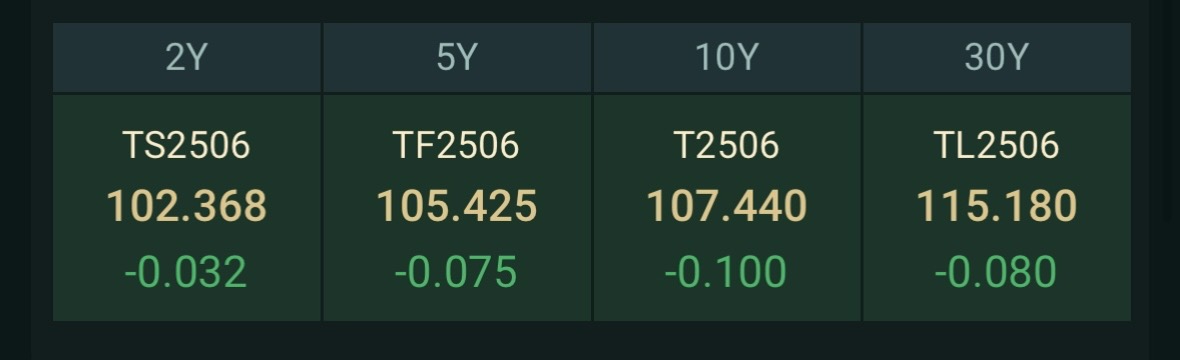Switch to the 30Y header

coord(996,57)
